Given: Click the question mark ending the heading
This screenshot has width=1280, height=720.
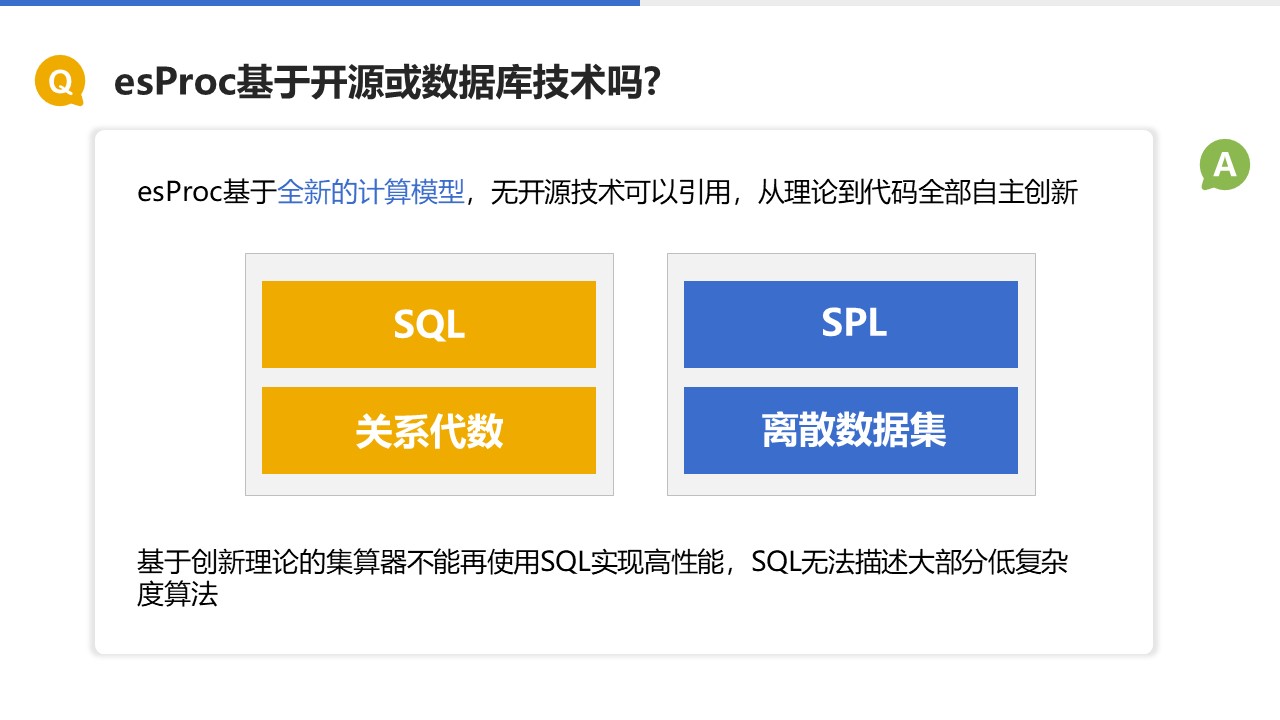Looking at the screenshot, I should (x=649, y=82).
